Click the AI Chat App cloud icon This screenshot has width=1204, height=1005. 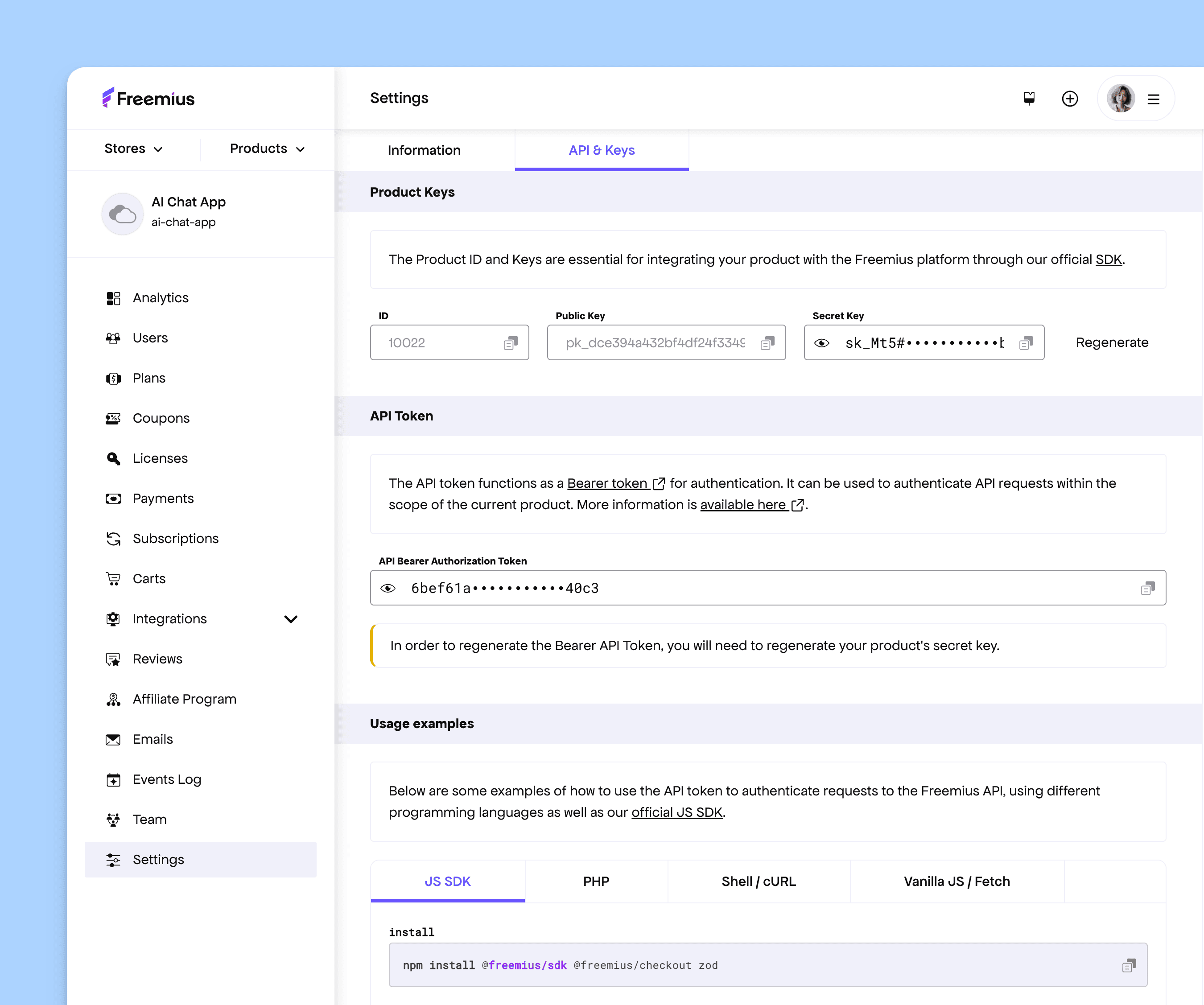point(123,214)
